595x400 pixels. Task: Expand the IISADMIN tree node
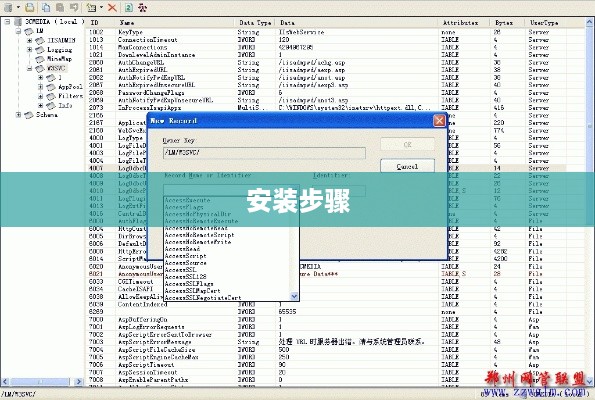(30, 40)
